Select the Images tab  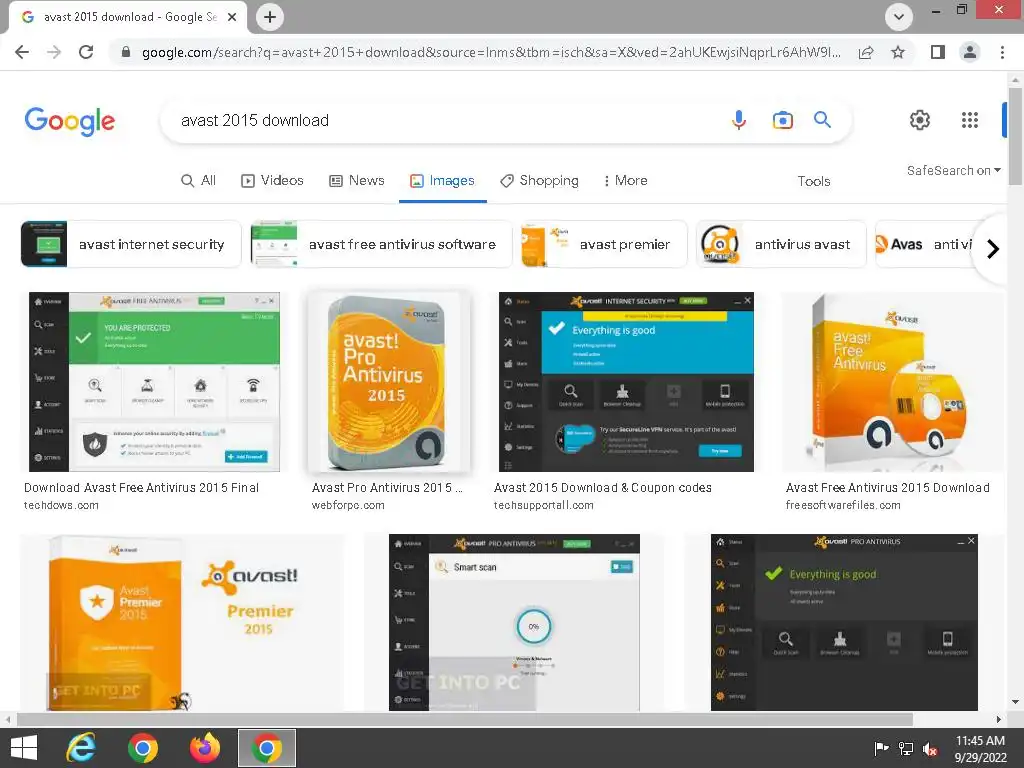[442, 180]
